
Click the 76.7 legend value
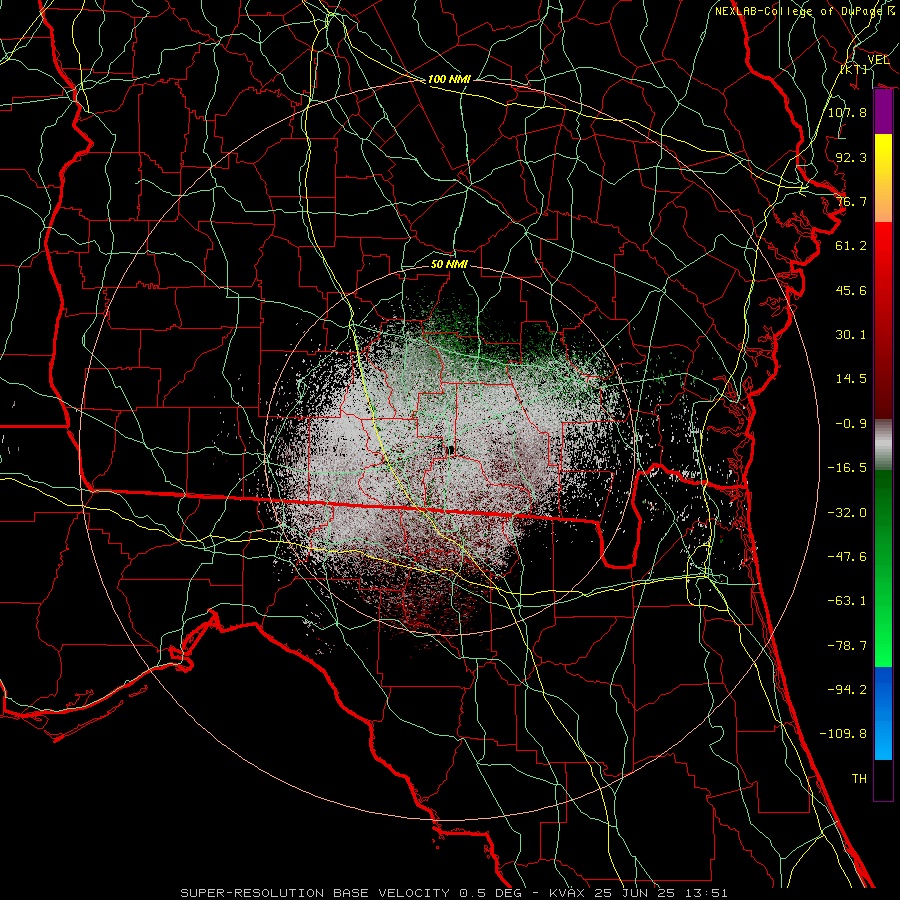coord(851,201)
